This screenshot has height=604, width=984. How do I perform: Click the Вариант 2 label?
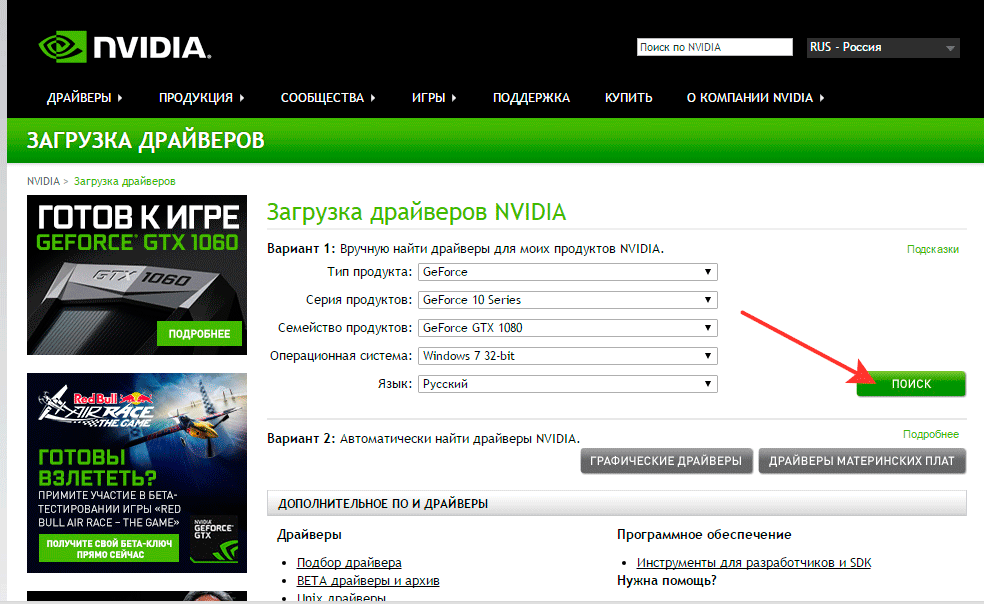[302, 438]
